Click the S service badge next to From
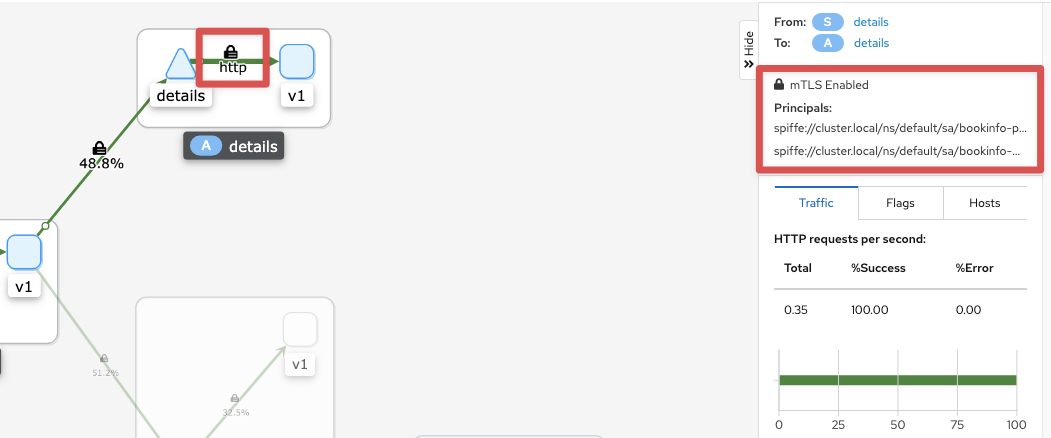Viewport: 1051px width, 438px height. 828,22
